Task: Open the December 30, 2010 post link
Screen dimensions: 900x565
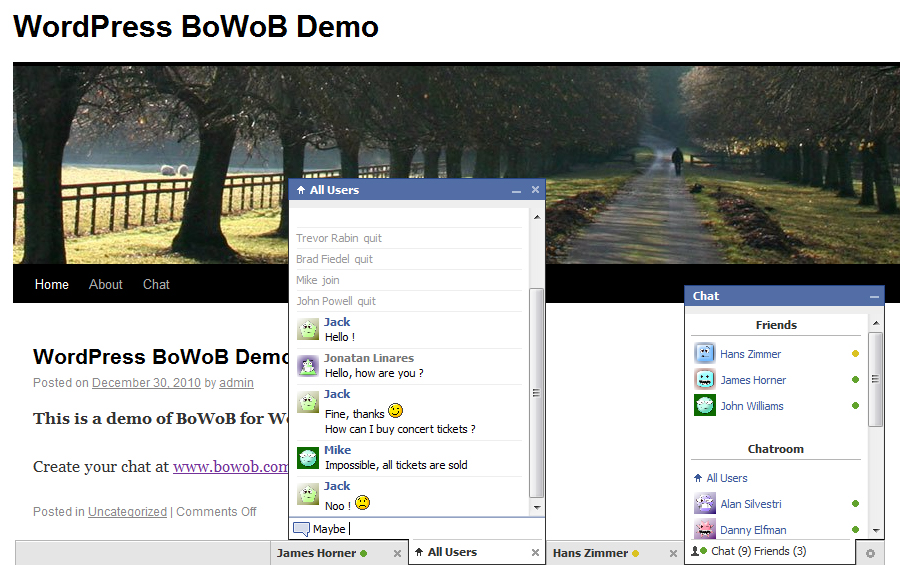Action: tap(146, 382)
